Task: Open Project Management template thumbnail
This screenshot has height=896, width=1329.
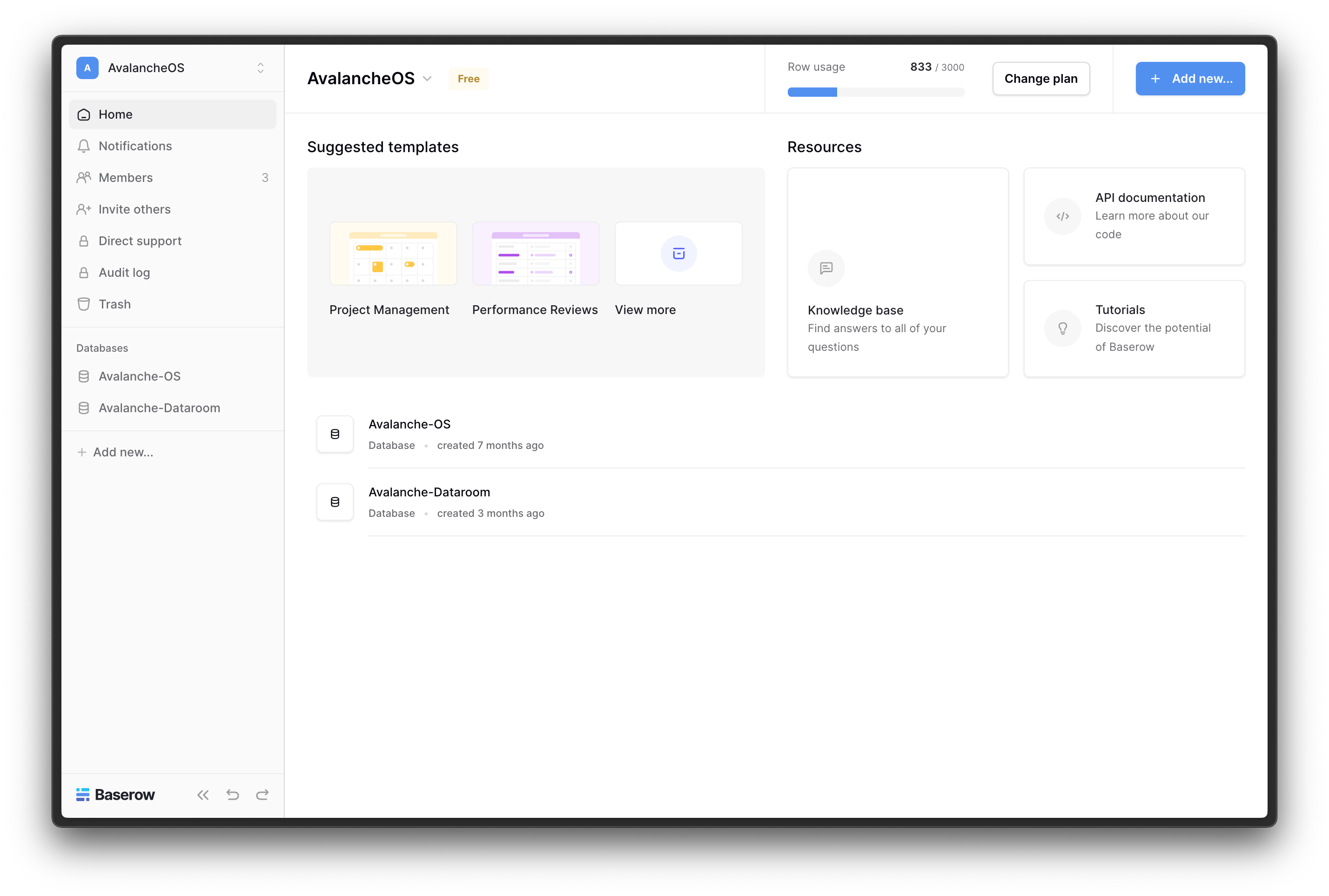Action: pyautogui.click(x=393, y=254)
